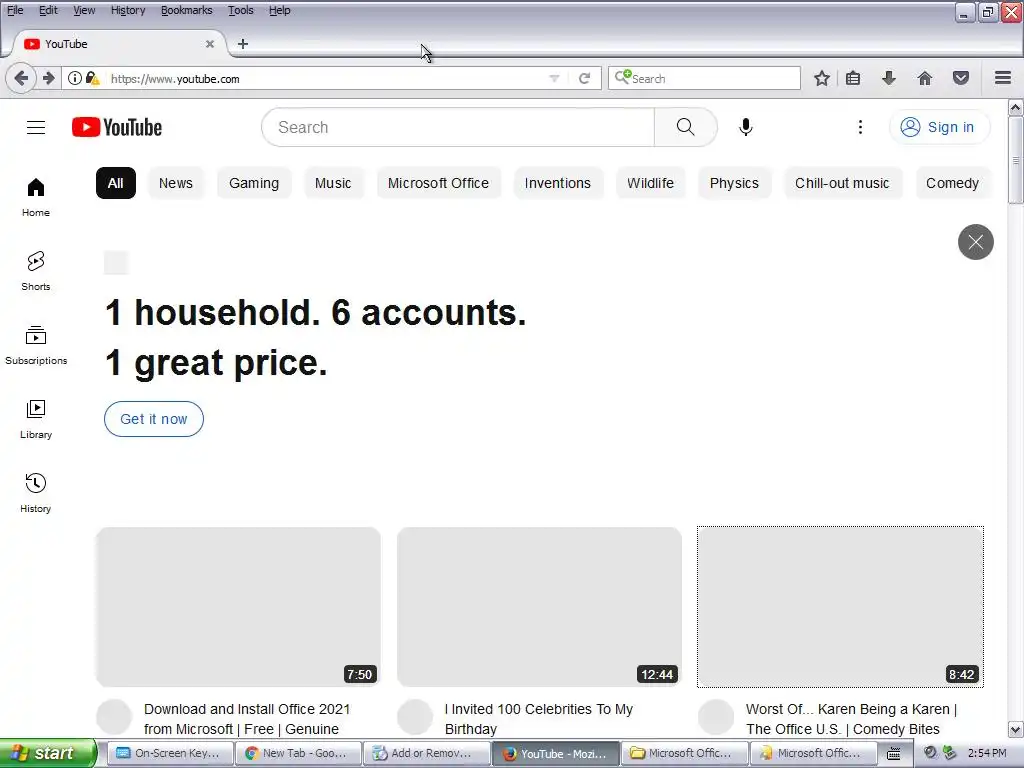Click the page scrollbar up arrow

(1016, 107)
